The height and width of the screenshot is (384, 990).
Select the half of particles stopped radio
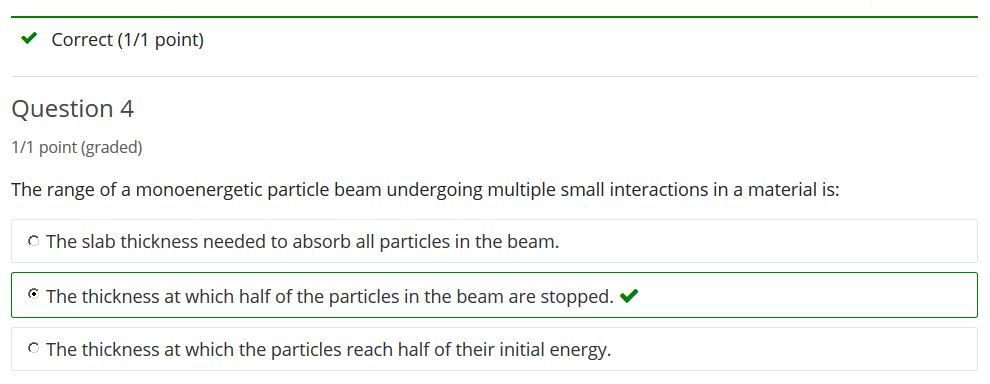coord(33,294)
